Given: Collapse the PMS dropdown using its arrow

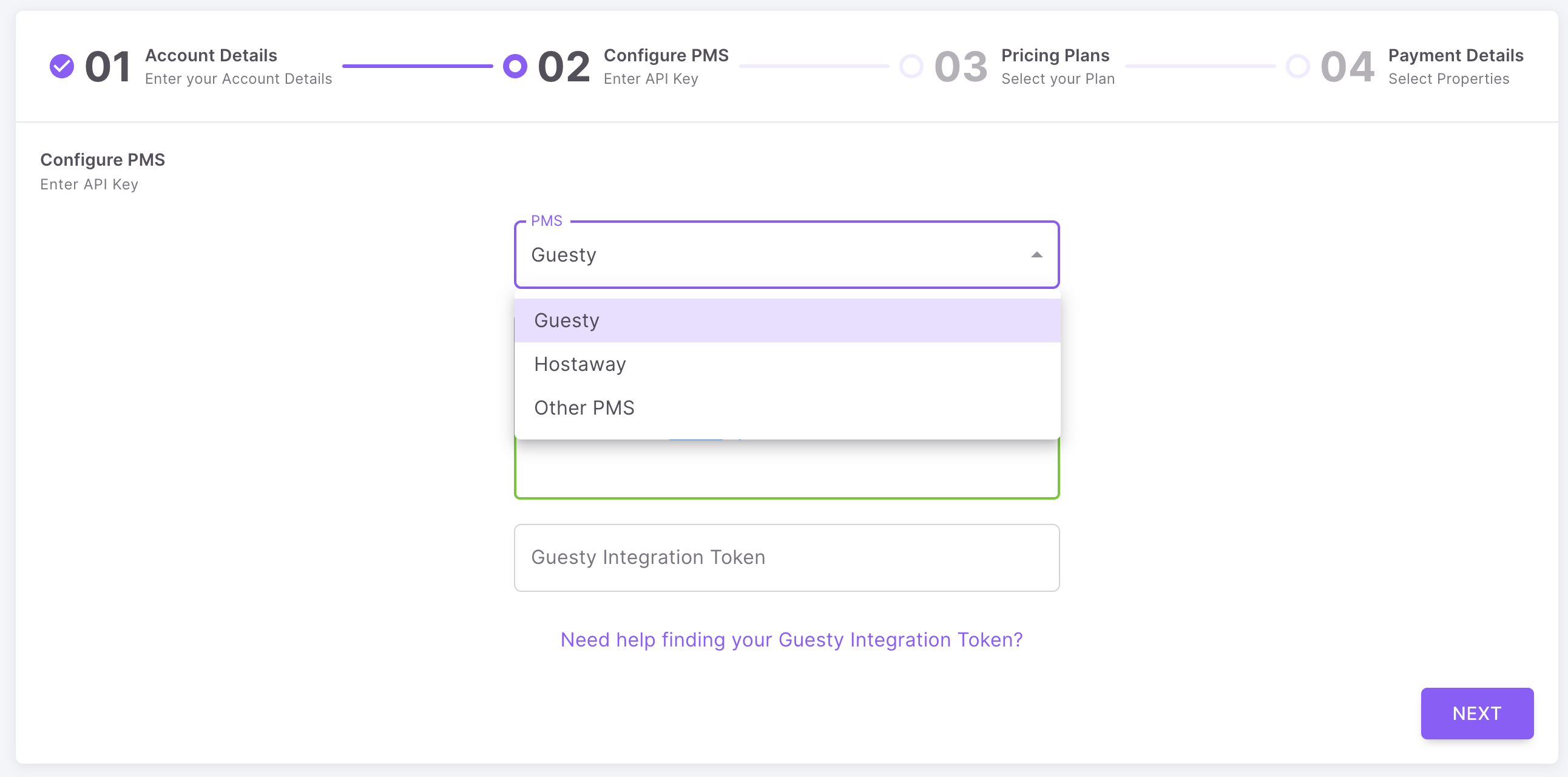Looking at the screenshot, I should 1036,254.
